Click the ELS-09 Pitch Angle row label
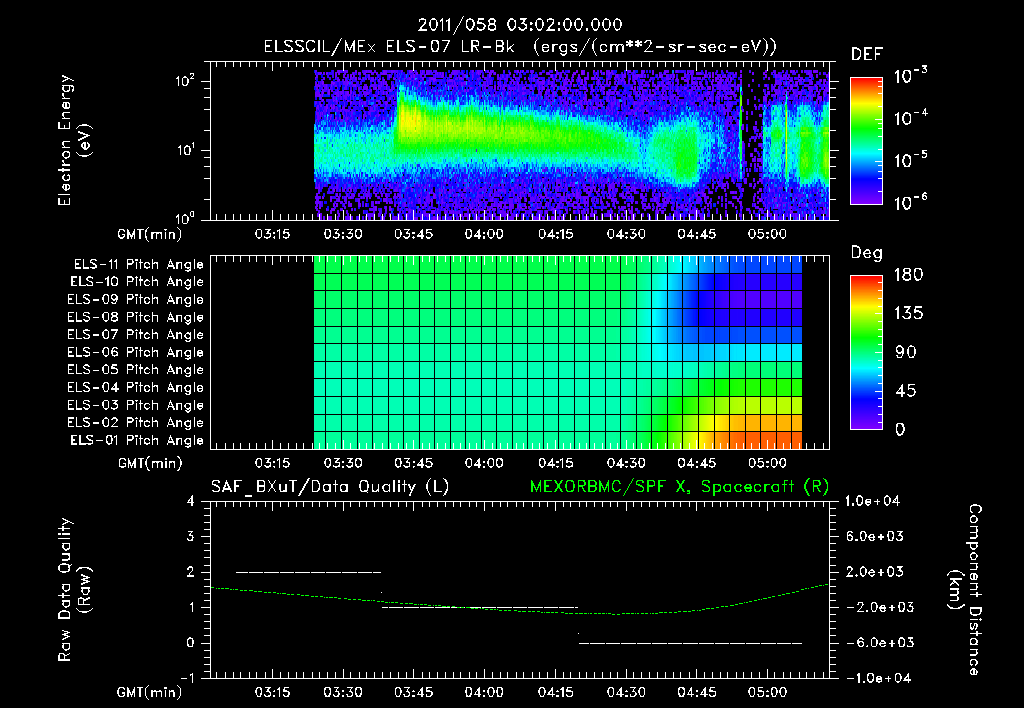 (136, 300)
